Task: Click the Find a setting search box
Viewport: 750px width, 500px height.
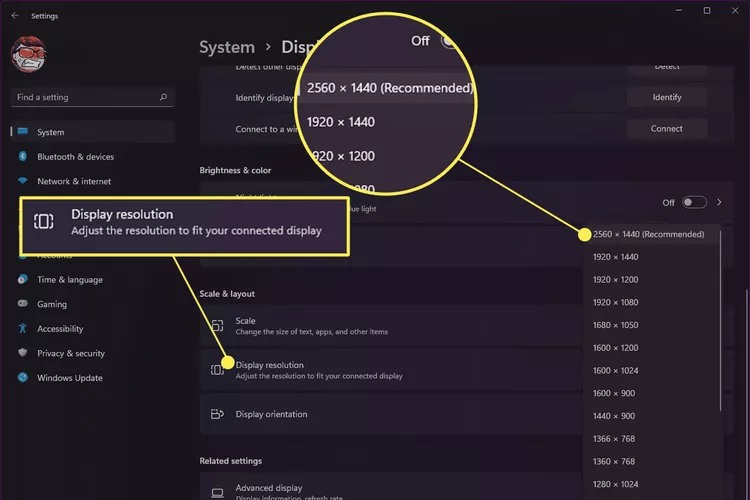Action: pyautogui.click(x=85, y=98)
